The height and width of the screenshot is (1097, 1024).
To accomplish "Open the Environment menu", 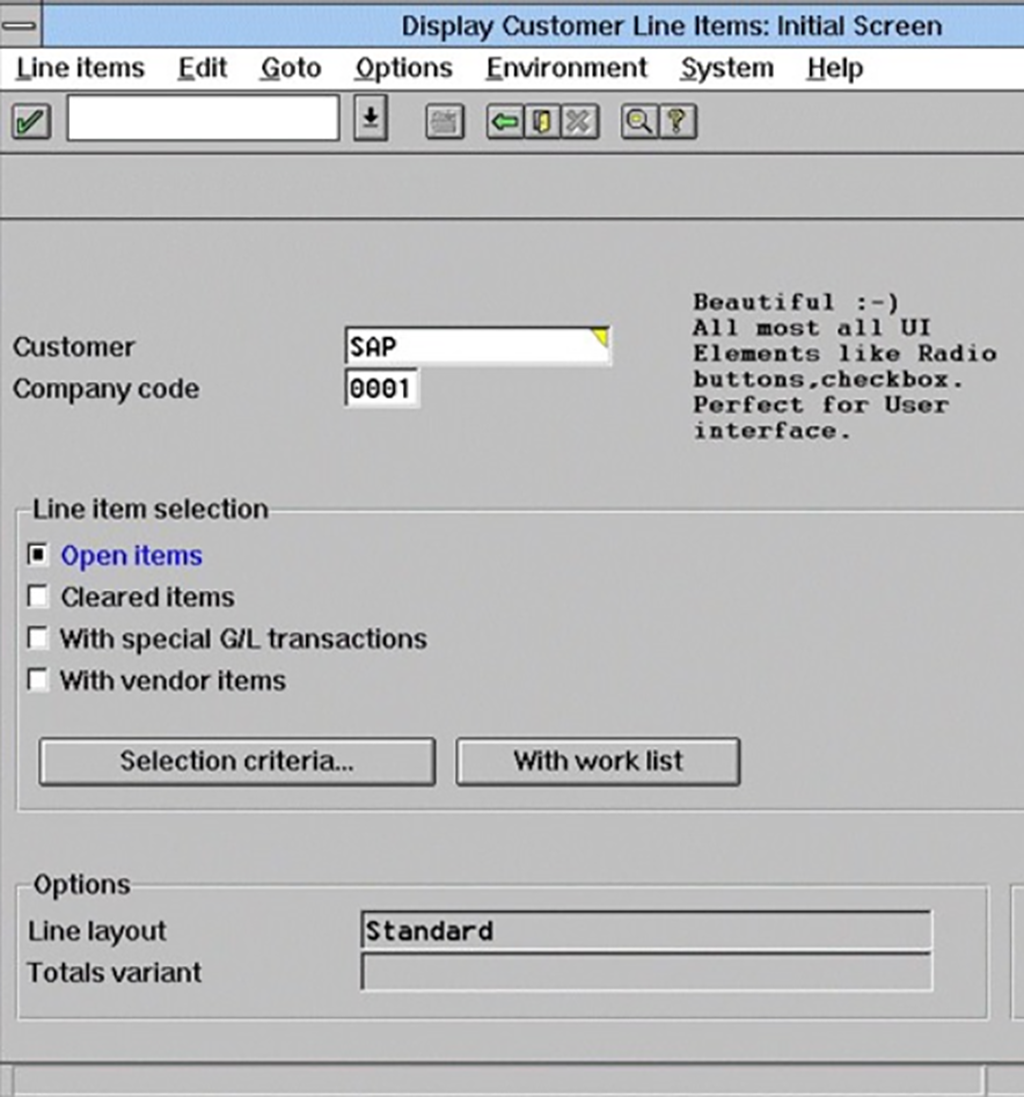I will click(566, 69).
